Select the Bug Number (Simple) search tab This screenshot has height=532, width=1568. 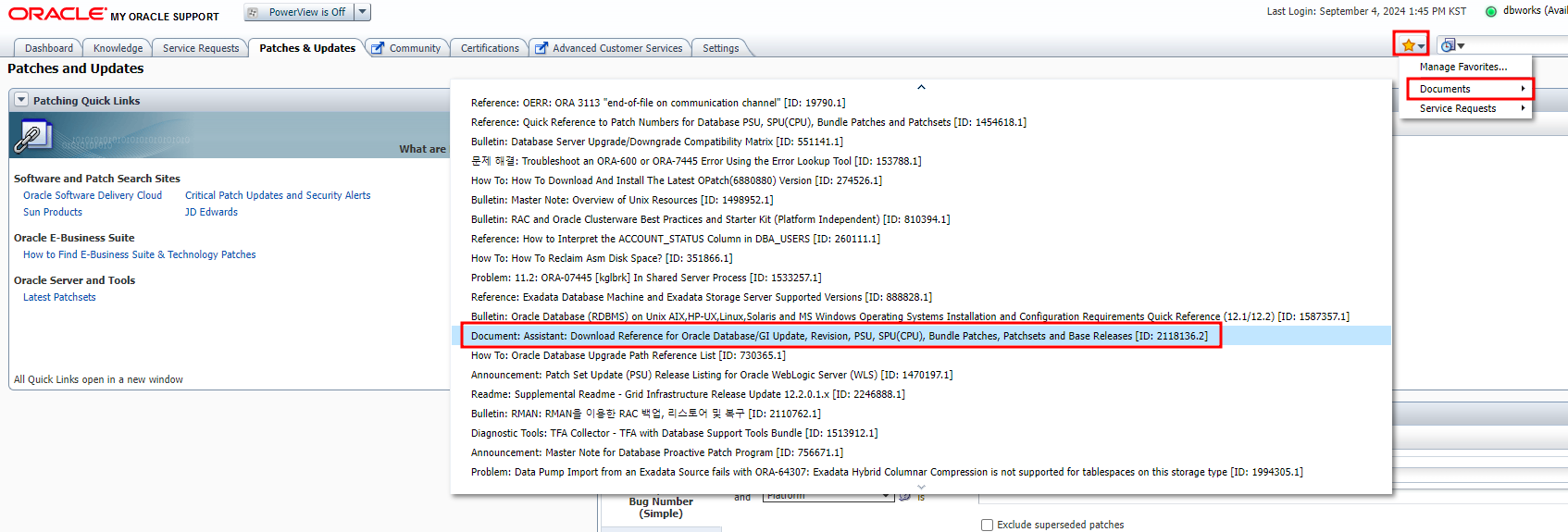pyautogui.click(x=661, y=508)
